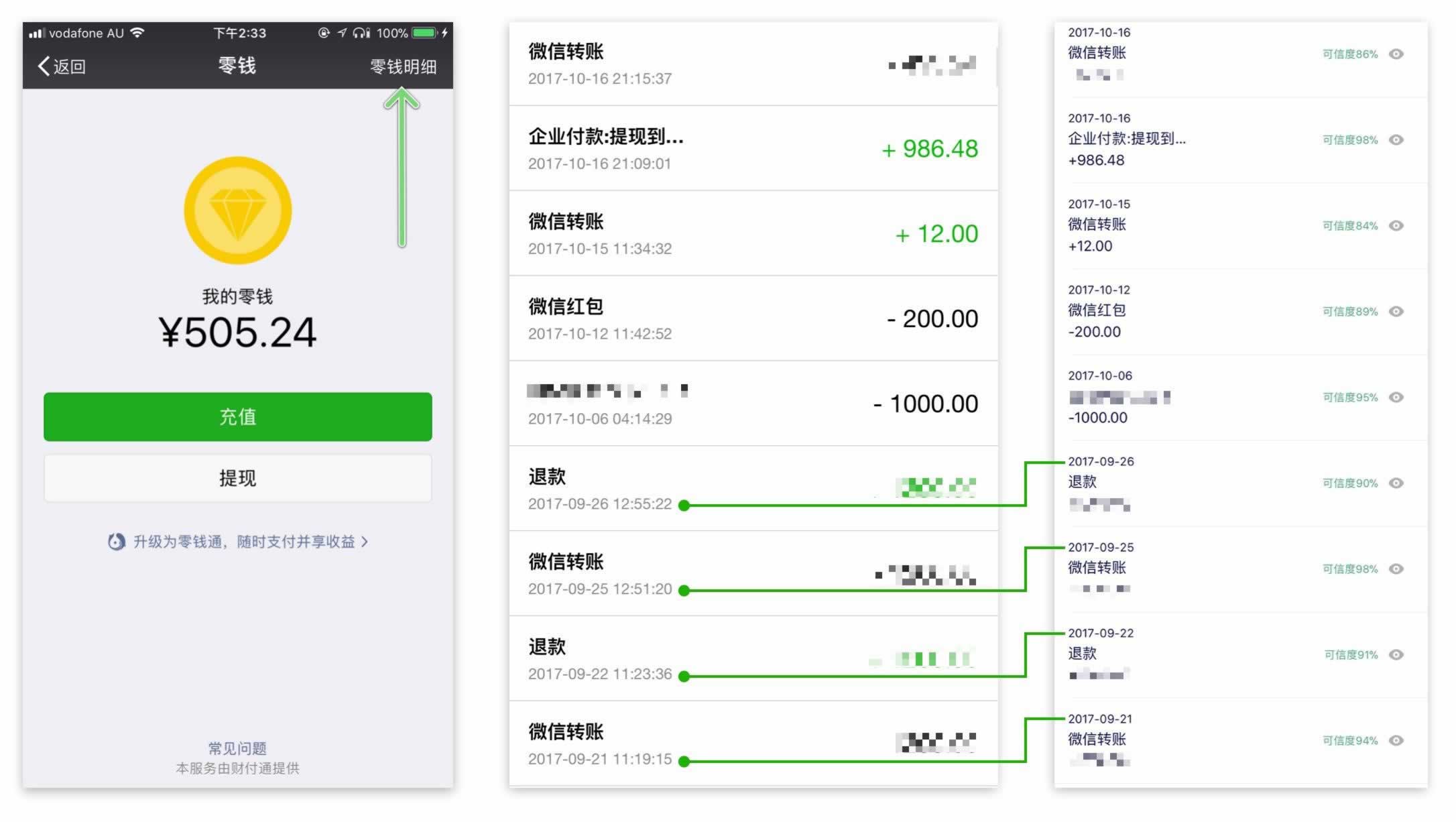Click headphones icon in status bar
Image resolution: width=1456 pixels, height=822 pixels.
pos(362,32)
